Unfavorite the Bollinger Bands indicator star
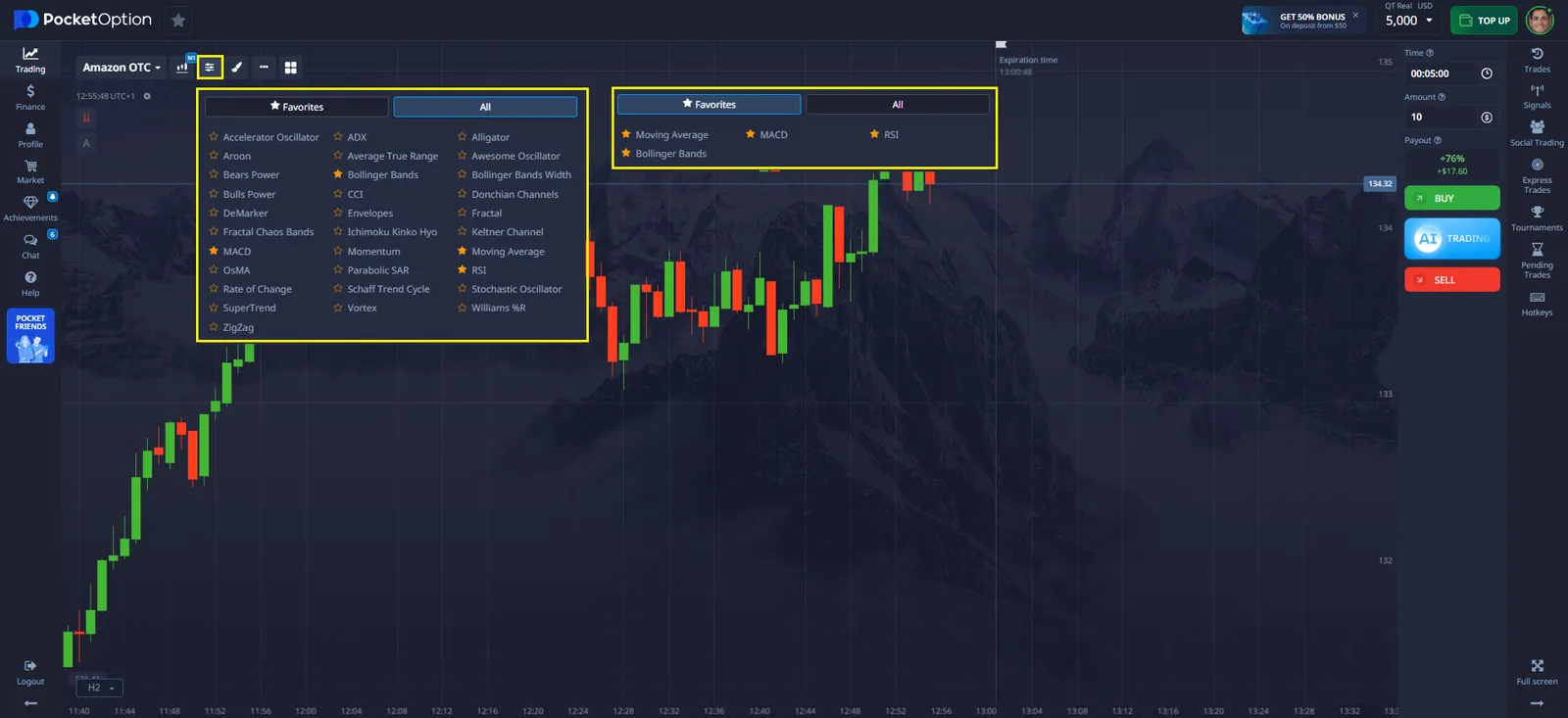 pos(338,175)
